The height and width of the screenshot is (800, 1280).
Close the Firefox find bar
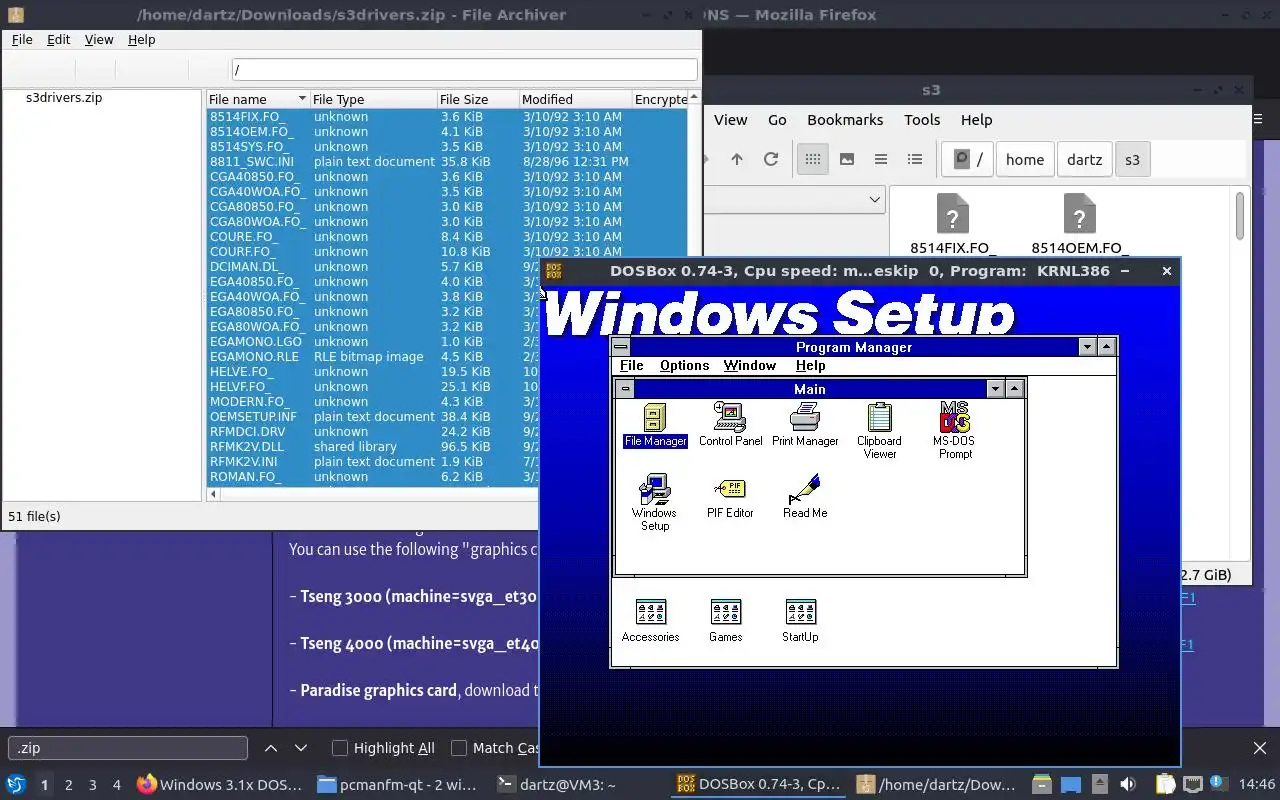pos(1260,748)
